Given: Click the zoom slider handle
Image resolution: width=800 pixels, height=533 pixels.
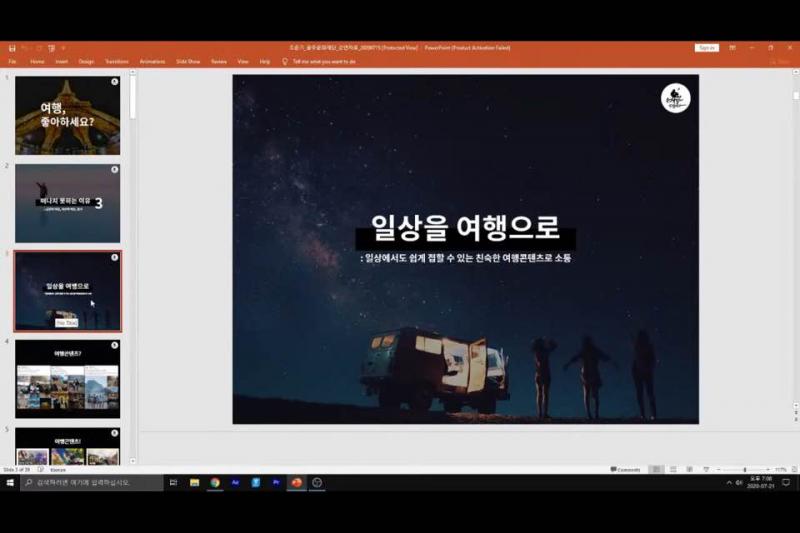Looking at the screenshot, I should point(745,469).
